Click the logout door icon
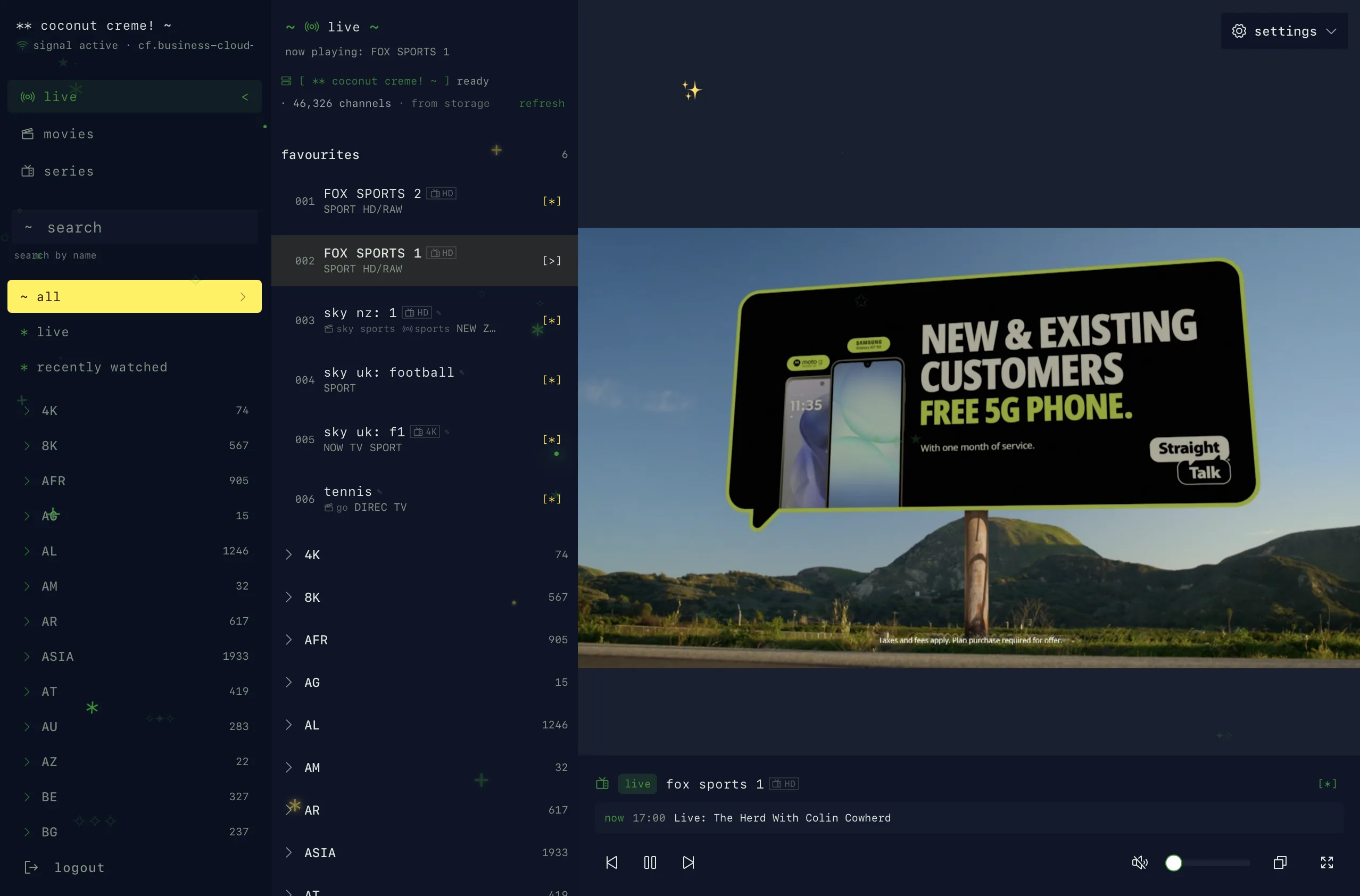Screen dimensions: 1360x896 (x=31, y=867)
